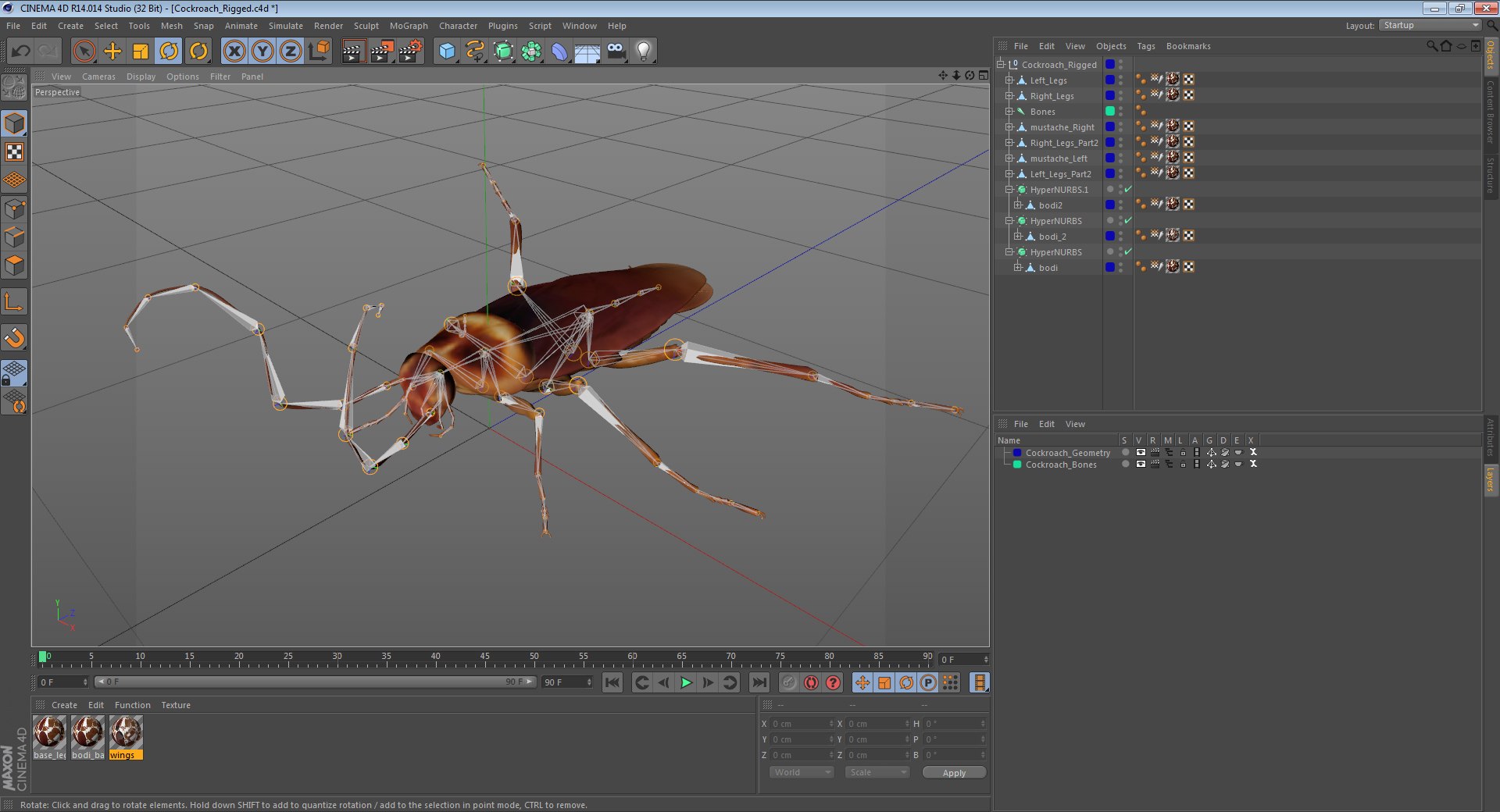Viewport: 1500px width, 812px height.
Task: Play the animation forward
Action: (686, 683)
